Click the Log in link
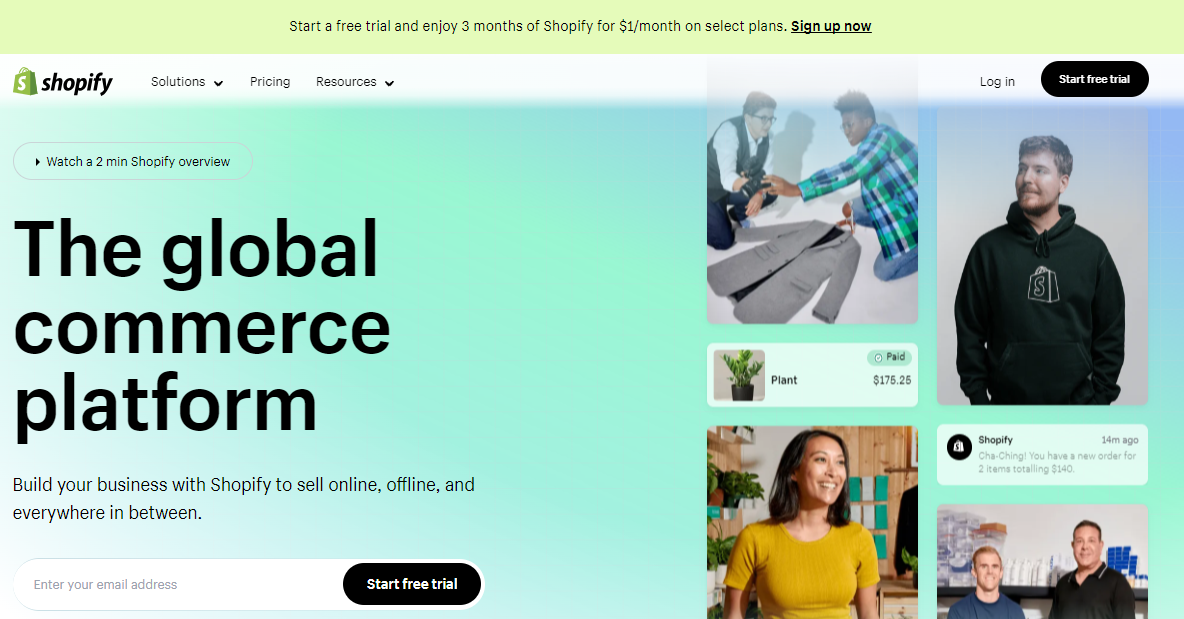 (997, 82)
